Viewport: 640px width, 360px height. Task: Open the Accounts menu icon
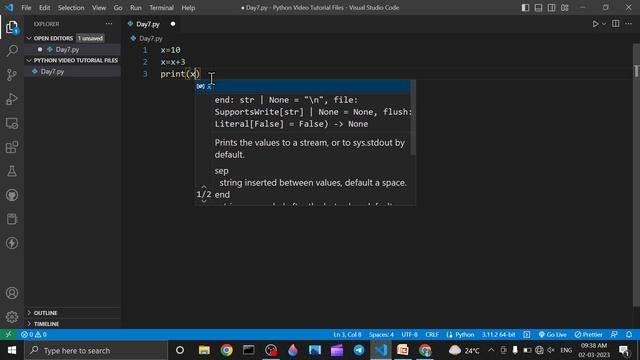tap(12, 293)
